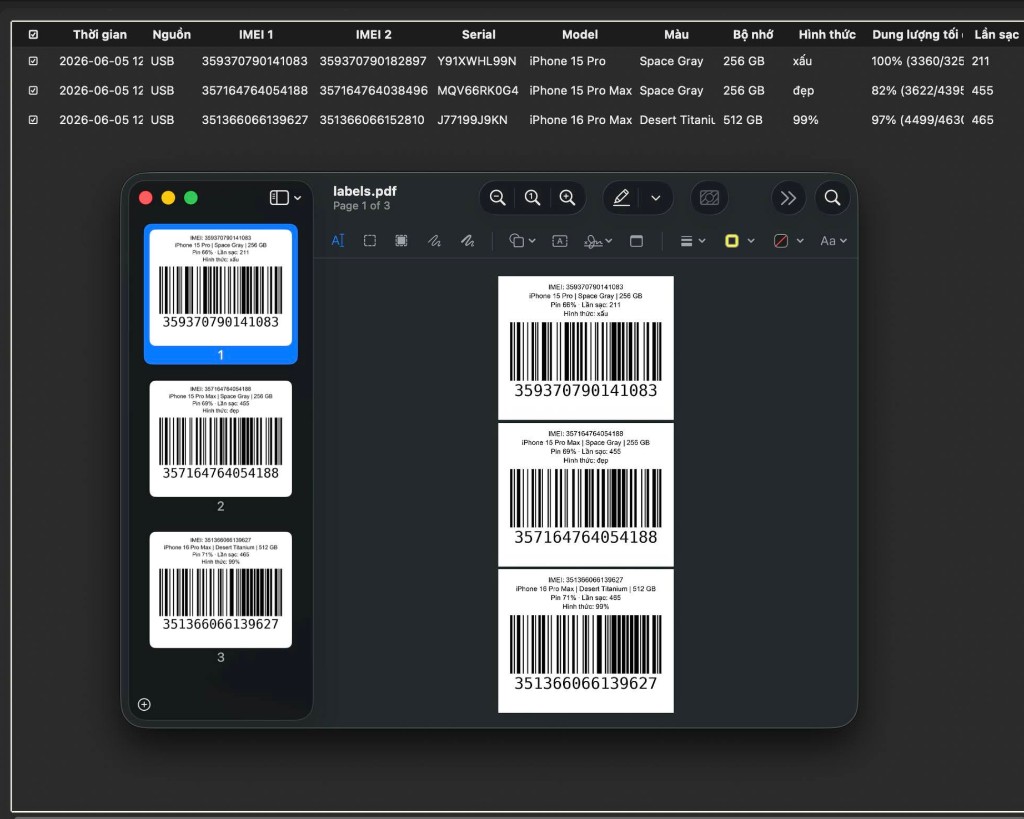Screen dimensions: 1024x819
Task: Click the Màu column header
Action: pos(677,35)
